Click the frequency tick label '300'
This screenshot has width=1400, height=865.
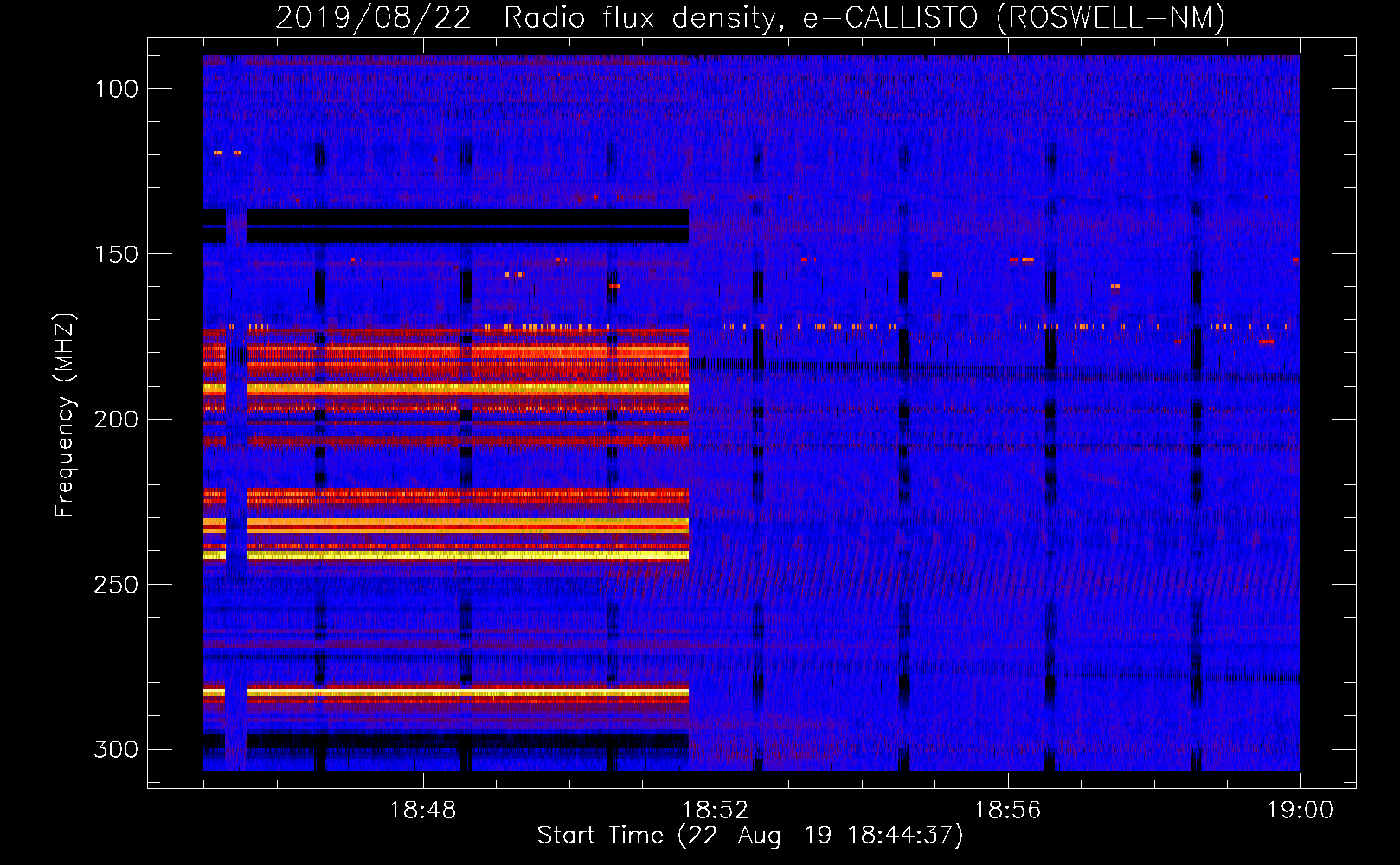pyautogui.click(x=116, y=749)
